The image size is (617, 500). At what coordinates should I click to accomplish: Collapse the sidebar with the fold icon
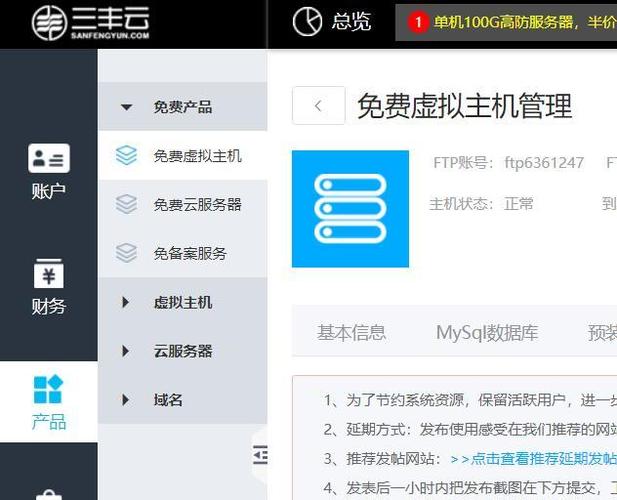pyautogui.click(x=260, y=455)
